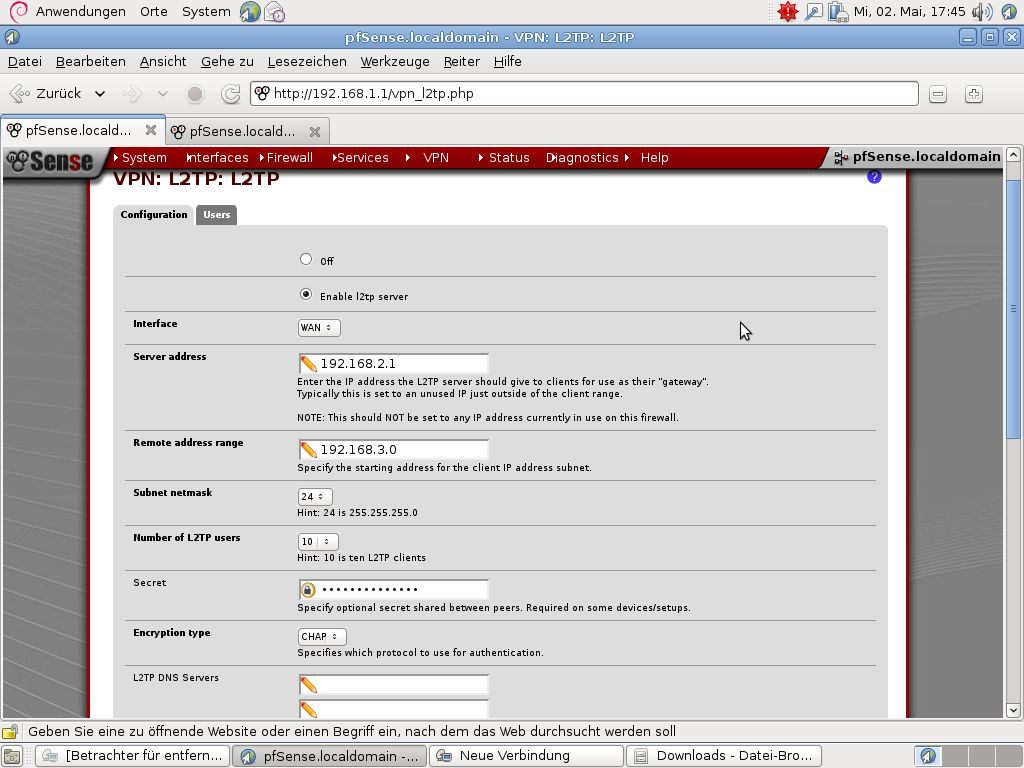
Task: Switch to Betrachter für entfernte window
Action: pyautogui.click(x=133, y=756)
